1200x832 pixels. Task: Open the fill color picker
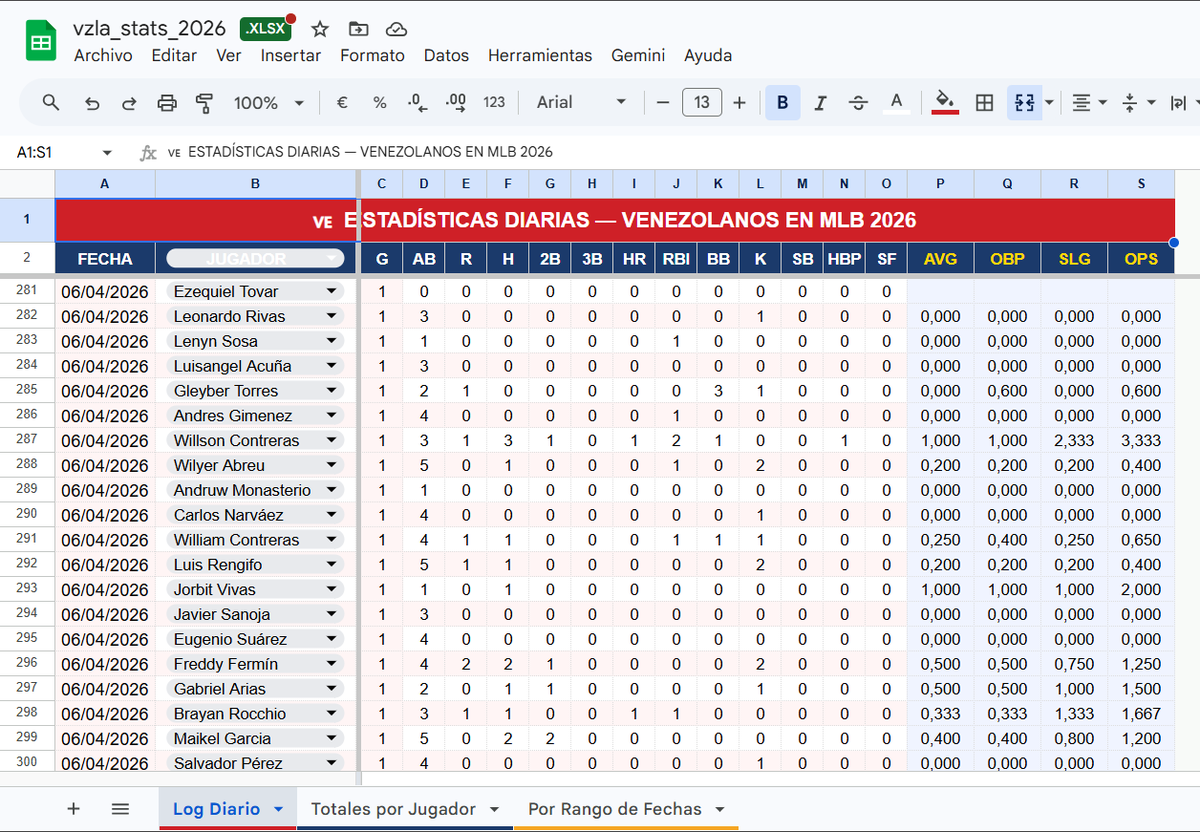(945, 102)
